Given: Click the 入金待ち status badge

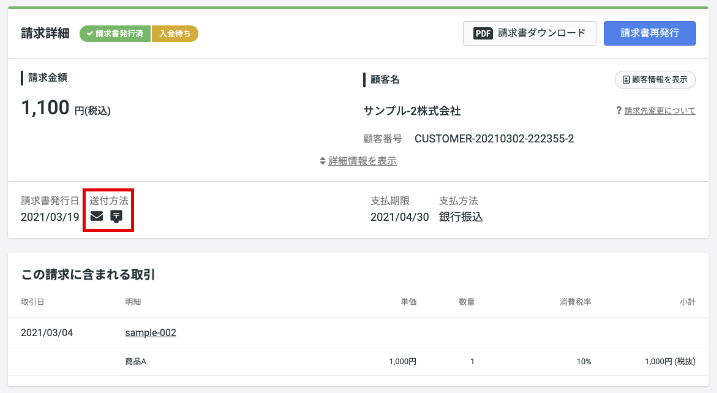Looking at the screenshot, I should pyautogui.click(x=175, y=33).
